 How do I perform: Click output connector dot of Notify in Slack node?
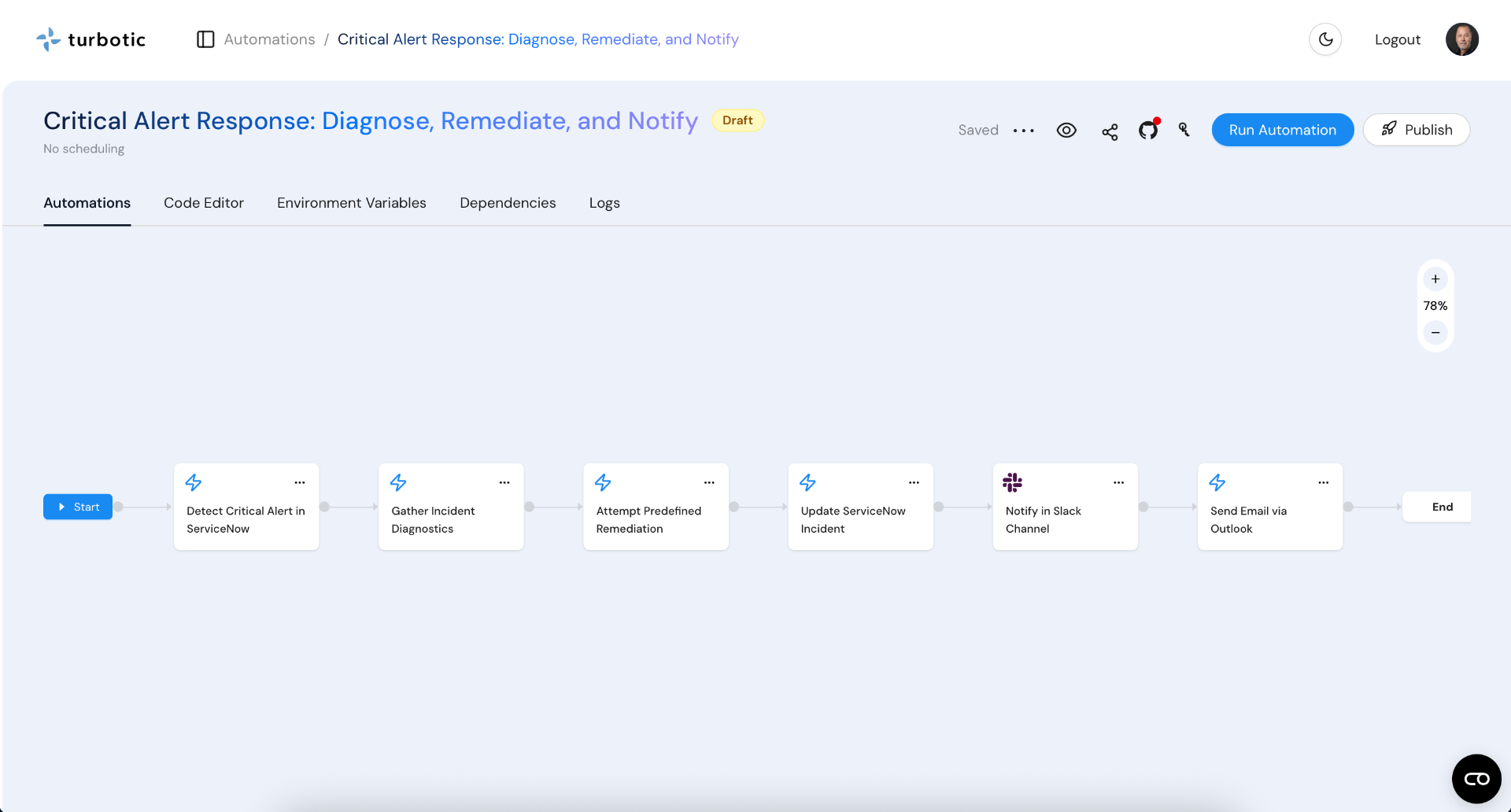pyautogui.click(x=1143, y=507)
